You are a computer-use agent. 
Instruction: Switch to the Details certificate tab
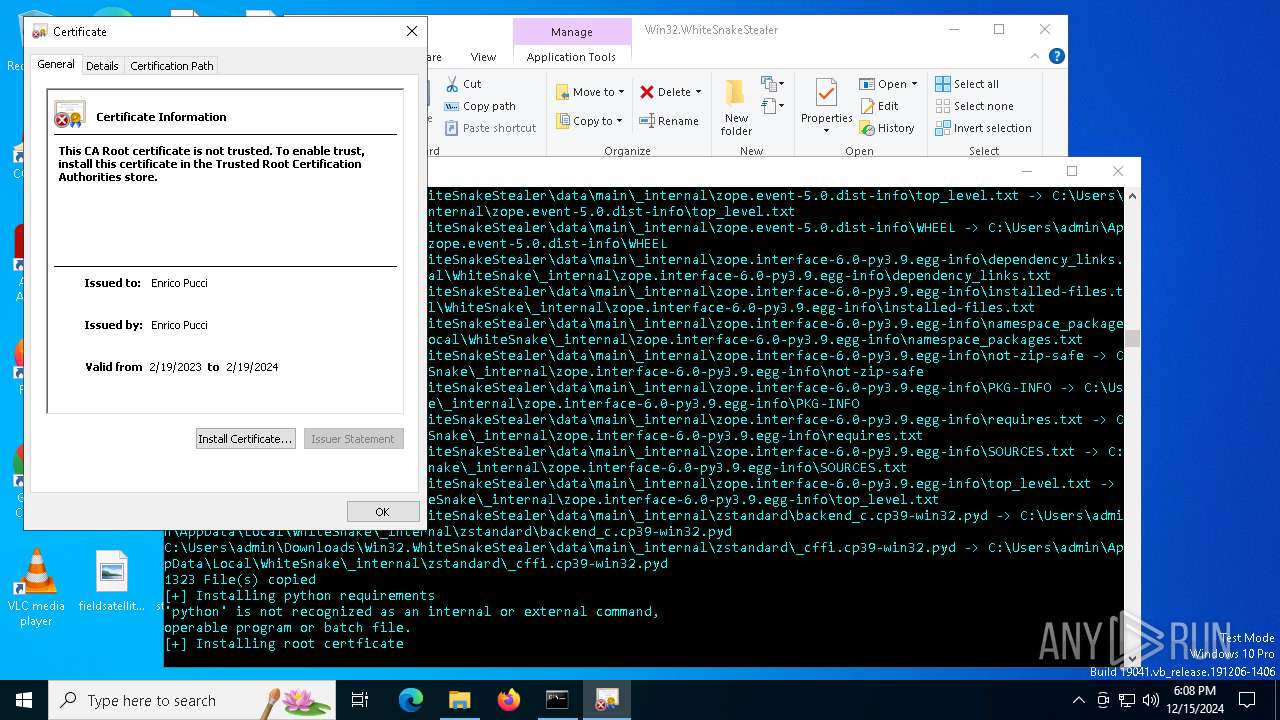[x=102, y=66]
